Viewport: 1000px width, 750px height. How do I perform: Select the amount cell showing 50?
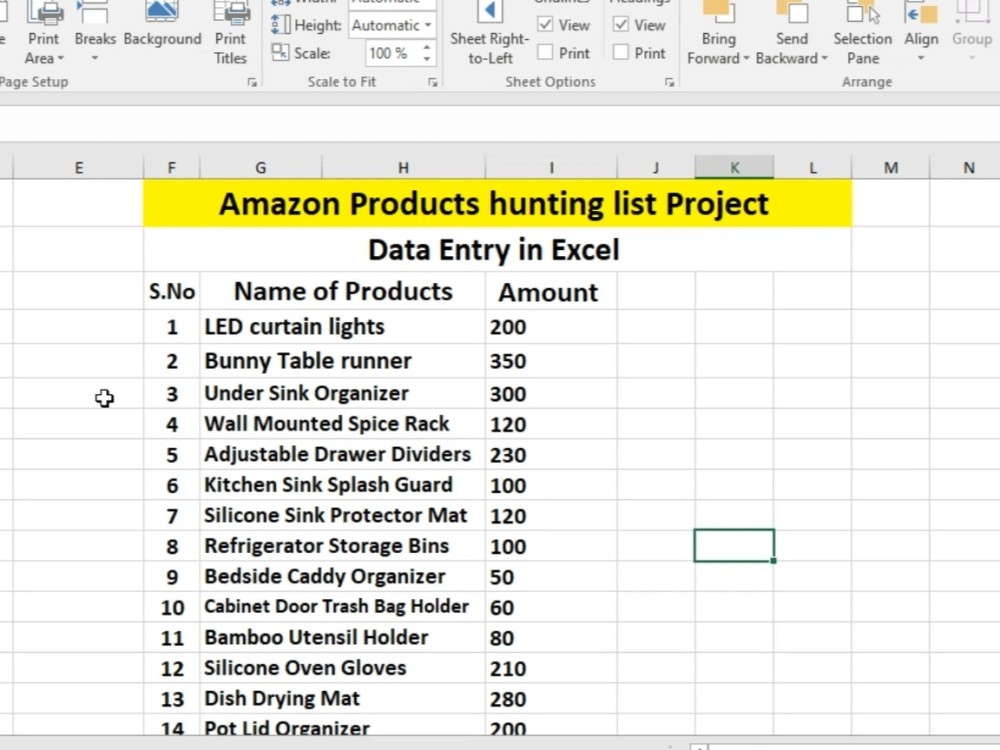(552, 577)
